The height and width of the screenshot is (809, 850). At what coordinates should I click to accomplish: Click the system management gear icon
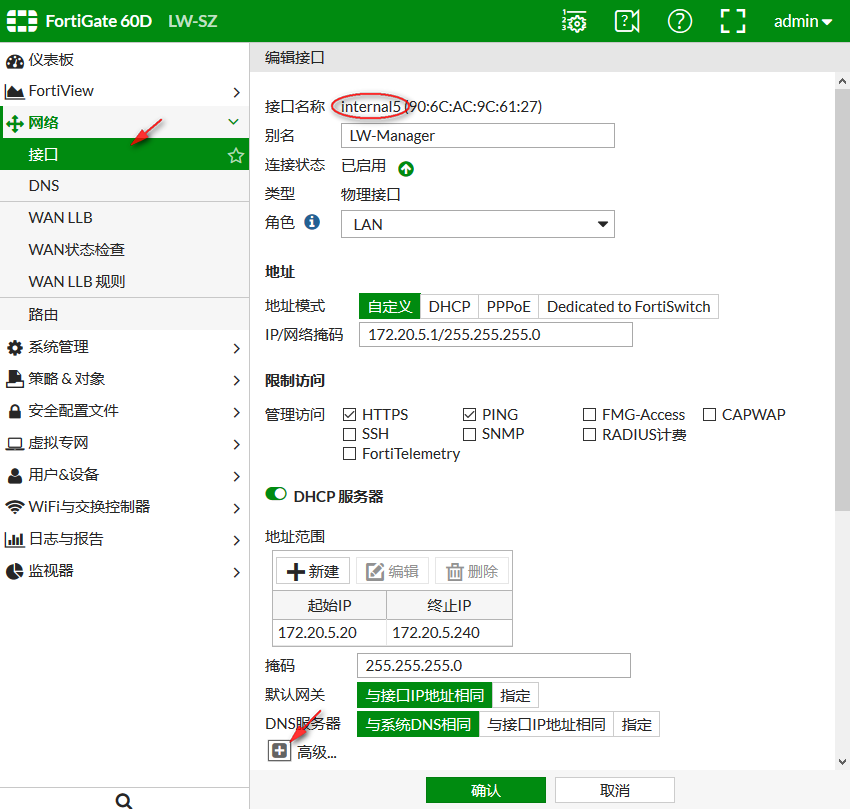click(15, 348)
